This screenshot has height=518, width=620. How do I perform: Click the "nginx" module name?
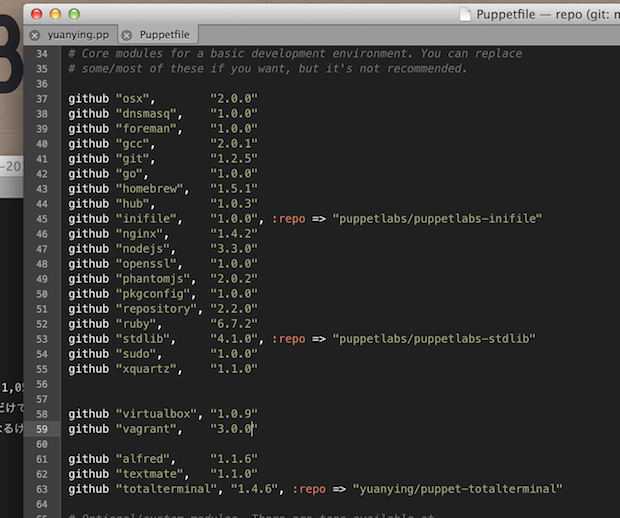click(x=140, y=234)
